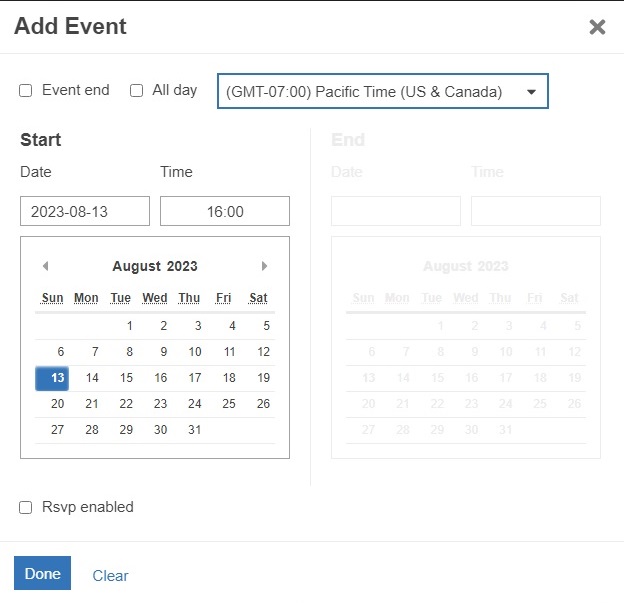The image size is (624, 603).
Task: Pick August 9 in start calendar
Action: tap(163, 352)
